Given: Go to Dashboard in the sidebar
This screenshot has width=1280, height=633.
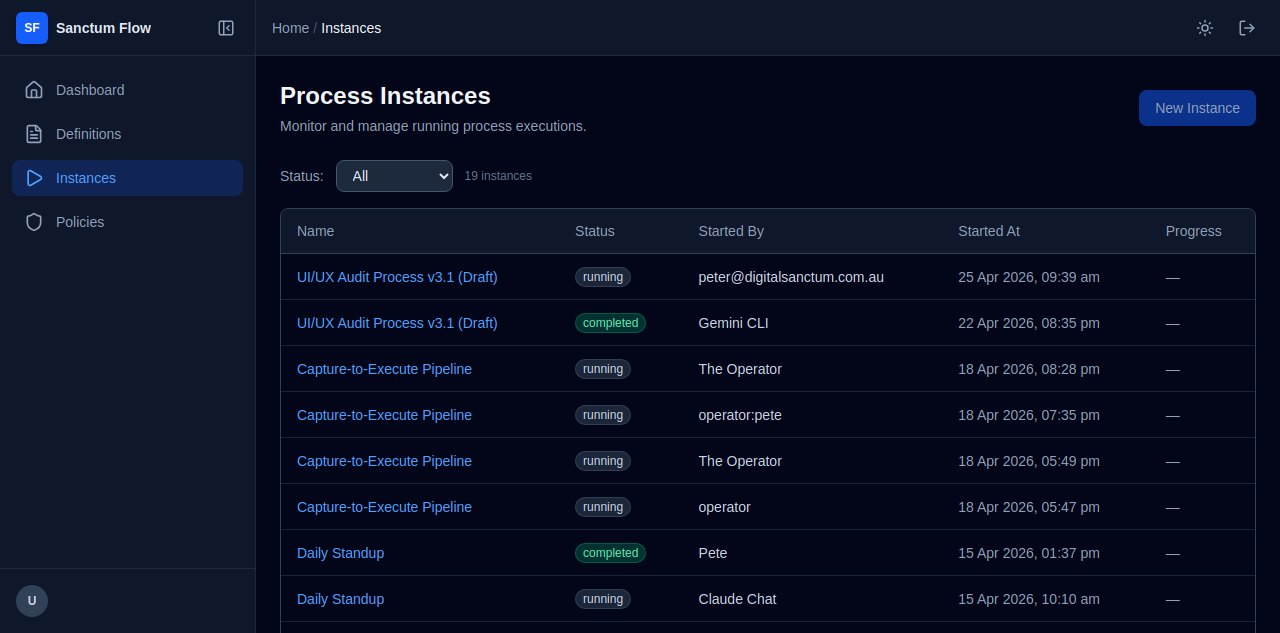Looking at the screenshot, I should point(127,90).
